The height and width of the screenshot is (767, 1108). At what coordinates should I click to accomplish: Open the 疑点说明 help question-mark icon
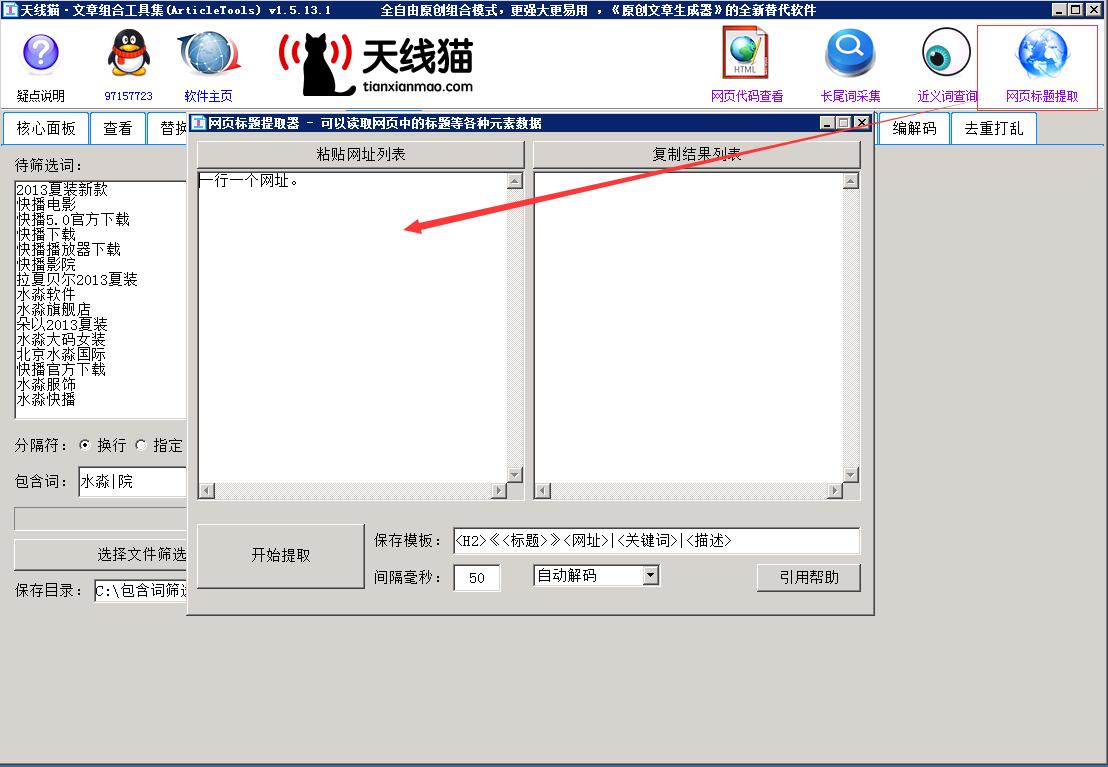coord(41,54)
